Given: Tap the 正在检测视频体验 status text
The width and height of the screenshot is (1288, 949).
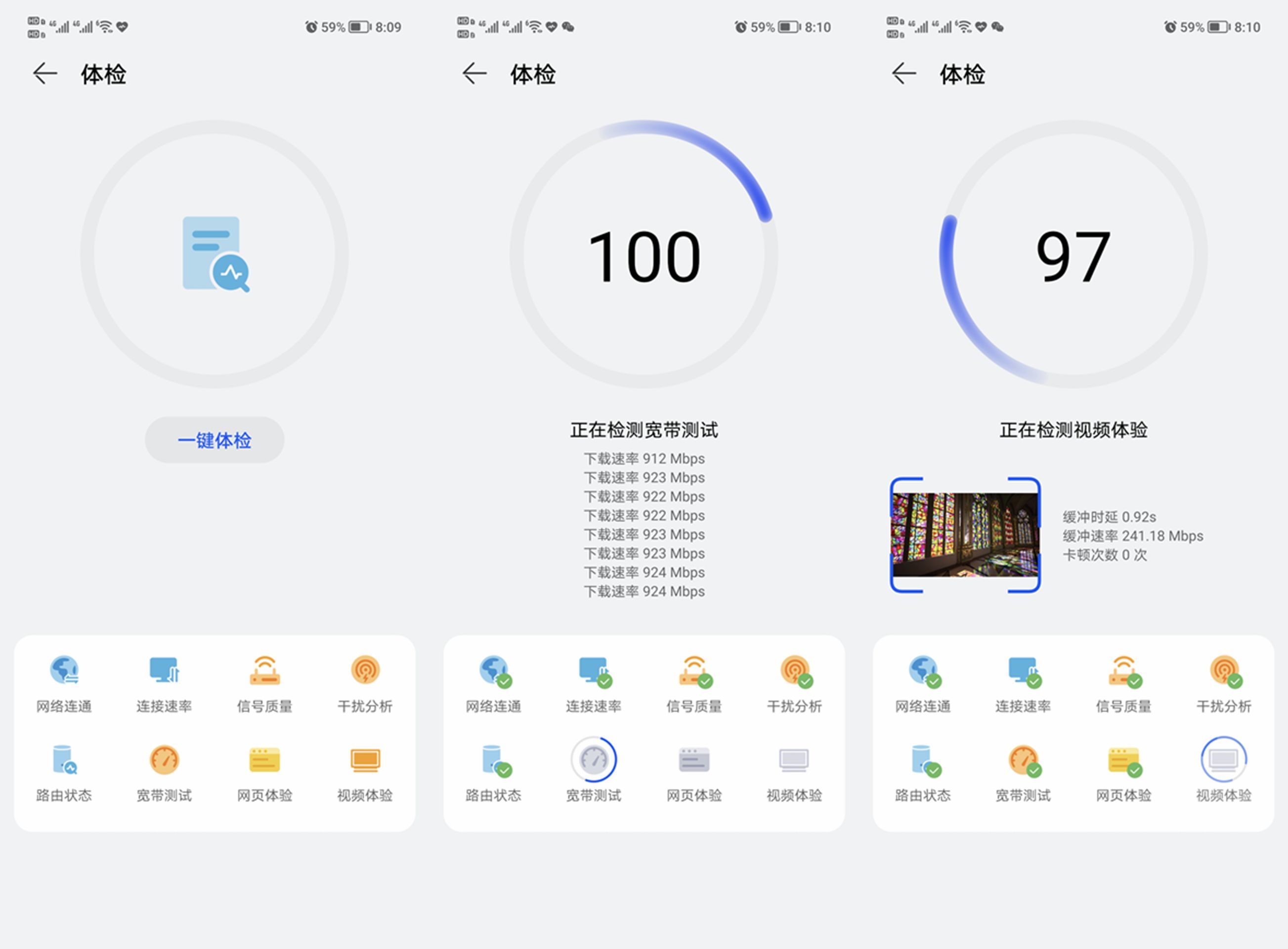Looking at the screenshot, I should point(1073,430).
